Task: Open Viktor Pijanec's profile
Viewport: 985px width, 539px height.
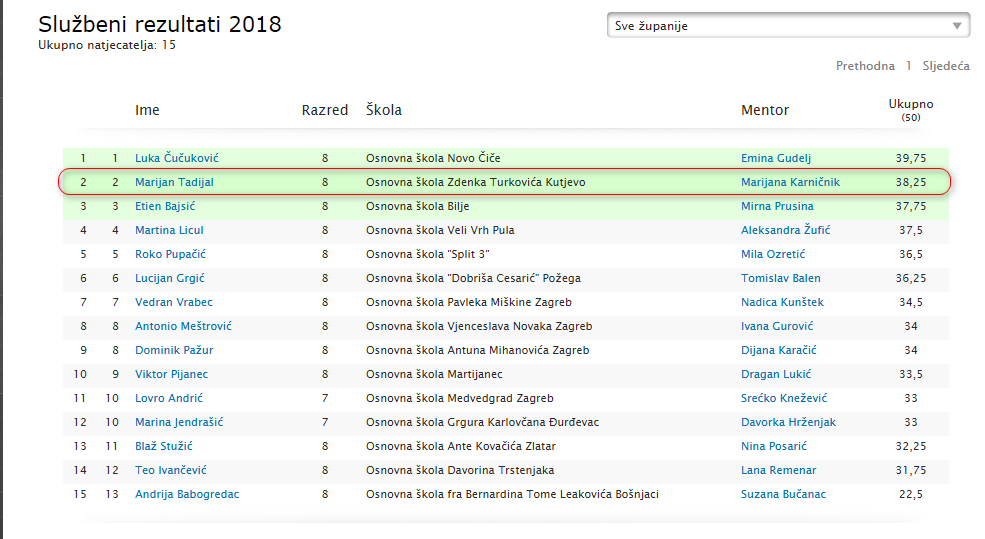Action: pos(171,374)
